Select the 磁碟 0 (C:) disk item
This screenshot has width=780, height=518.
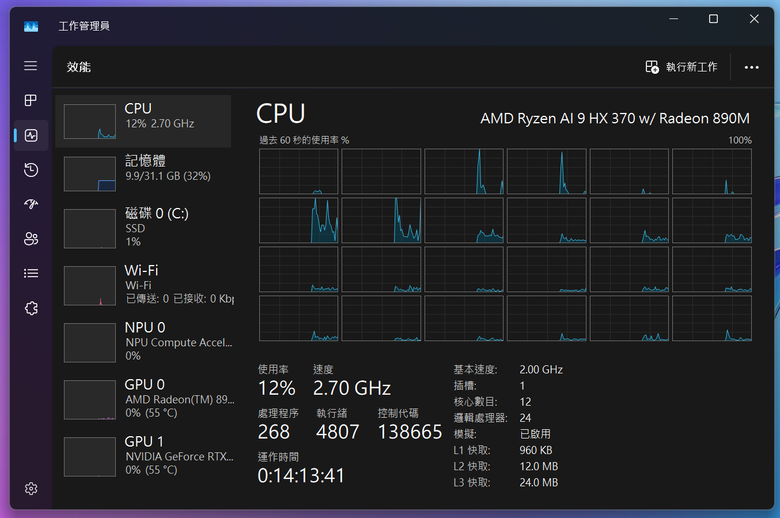coord(143,228)
